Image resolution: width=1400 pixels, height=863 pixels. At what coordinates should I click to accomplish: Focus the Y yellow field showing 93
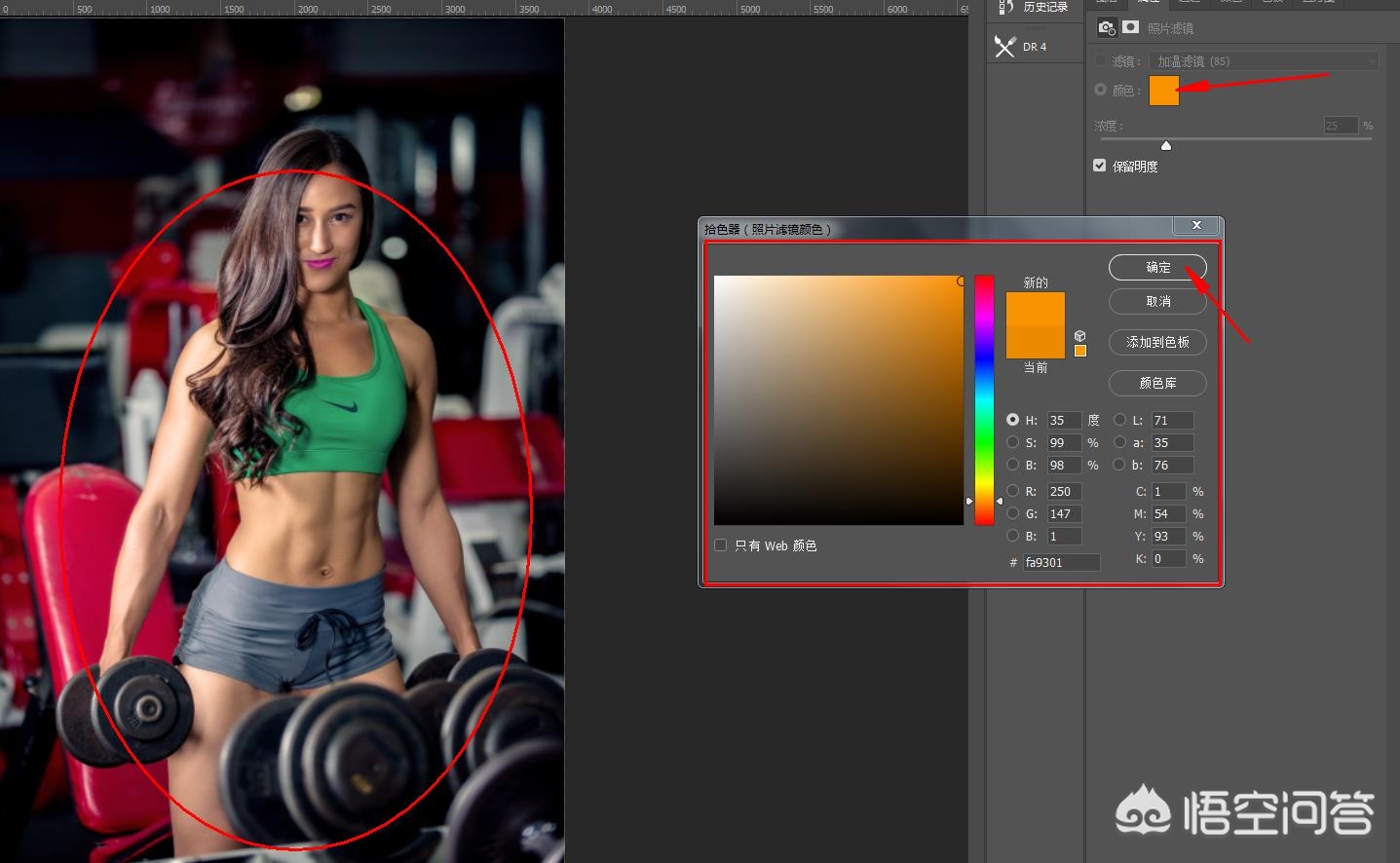tap(1169, 536)
